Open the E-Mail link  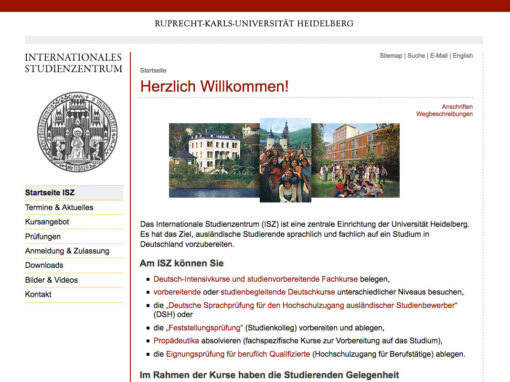(439, 56)
